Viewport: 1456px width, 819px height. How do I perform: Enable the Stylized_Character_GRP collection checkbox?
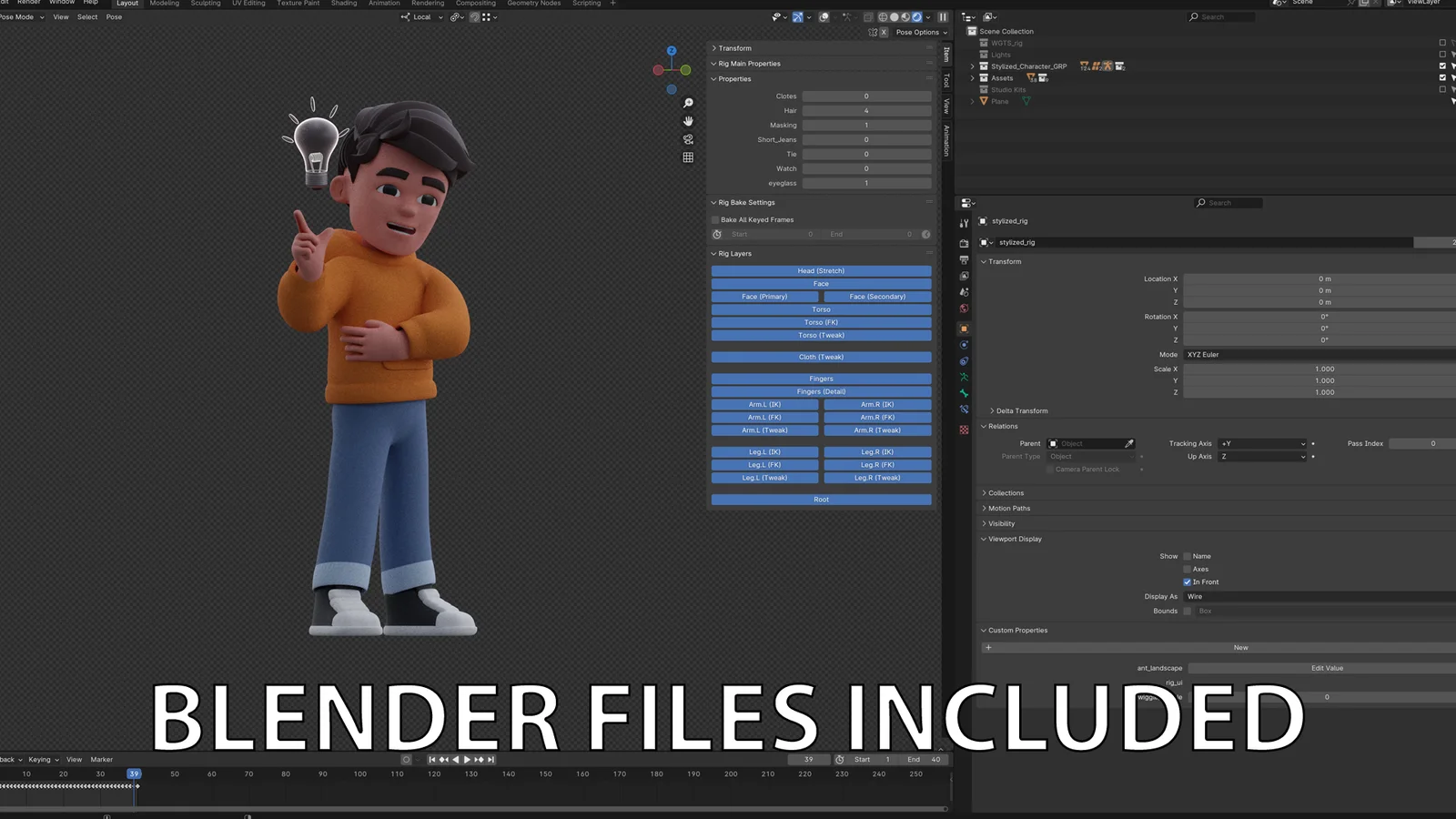coord(1441,66)
